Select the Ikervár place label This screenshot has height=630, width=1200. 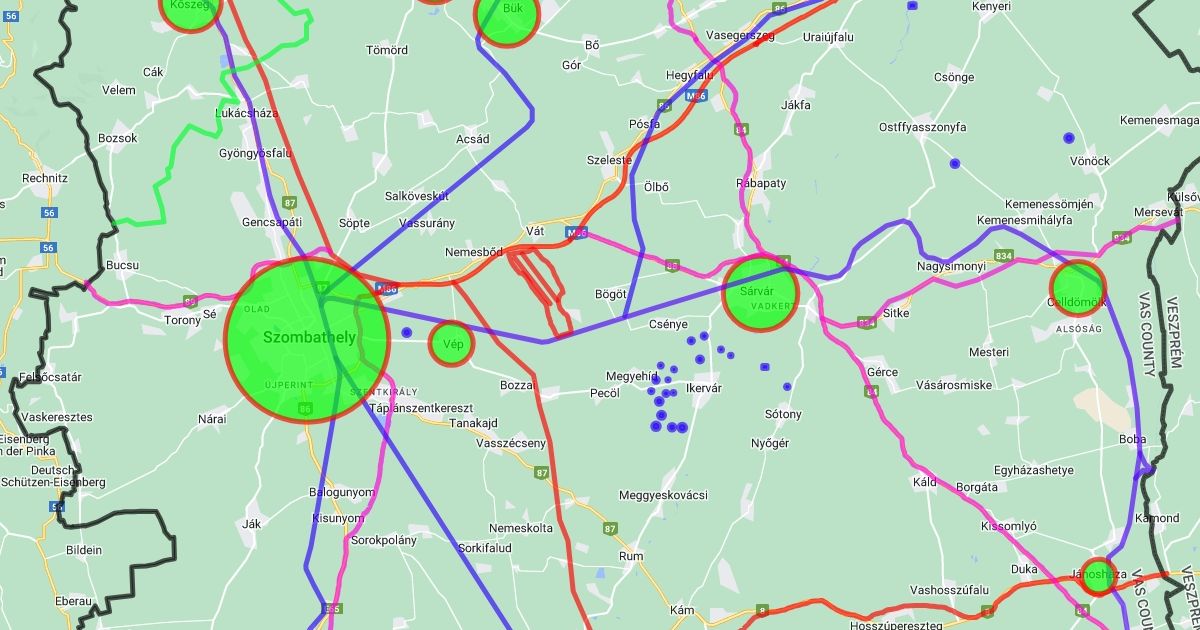pyautogui.click(x=703, y=388)
